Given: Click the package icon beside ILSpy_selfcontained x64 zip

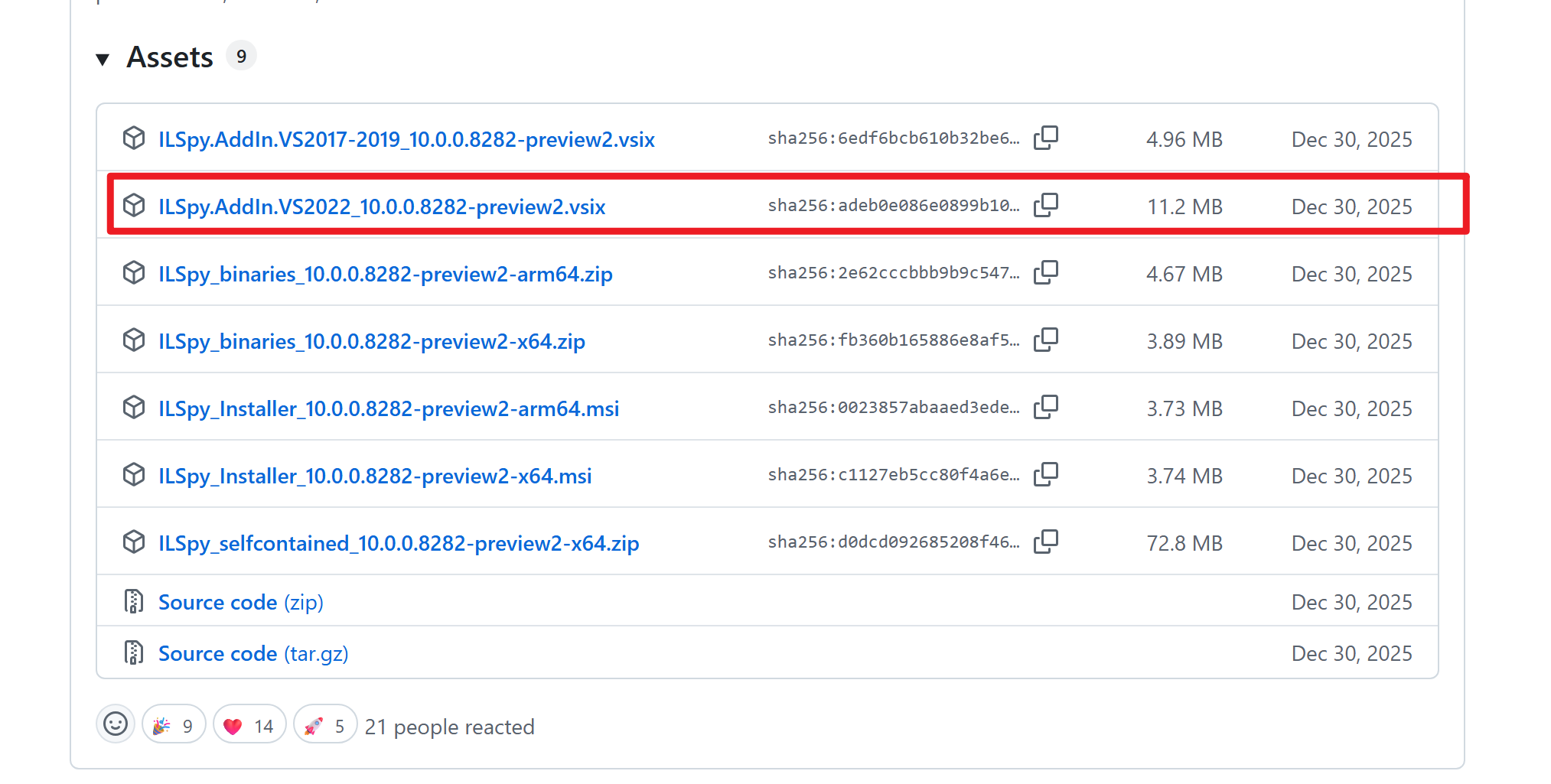Looking at the screenshot, I should [x=134, y=542].
